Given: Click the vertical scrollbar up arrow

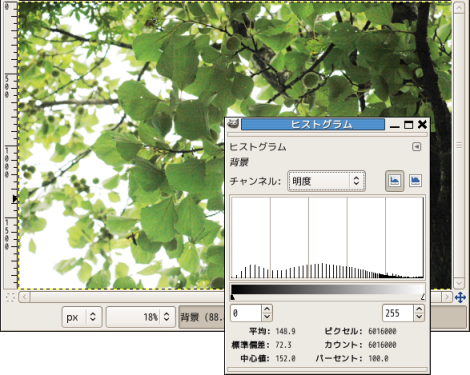Looking at the screenshot, I should tap(459, 8).
